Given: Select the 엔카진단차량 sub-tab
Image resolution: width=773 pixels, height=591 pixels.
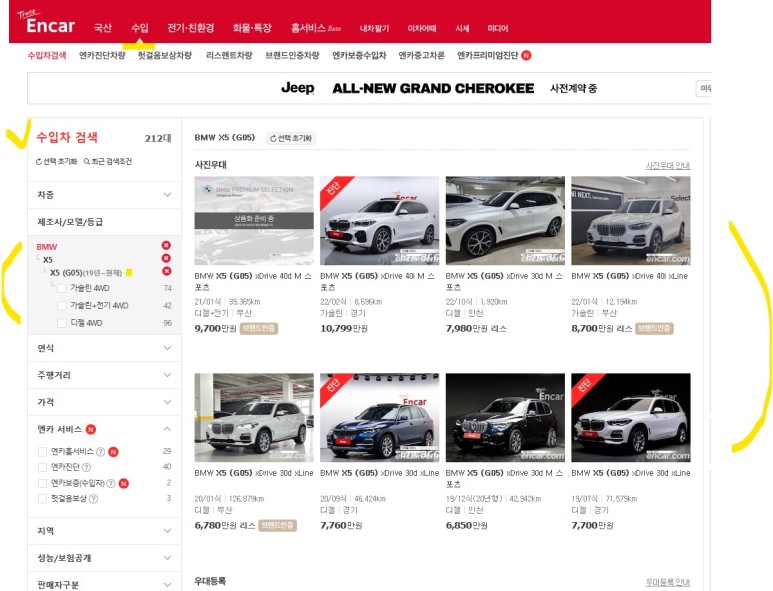Looking at the screenshot, I should (102, 55).
